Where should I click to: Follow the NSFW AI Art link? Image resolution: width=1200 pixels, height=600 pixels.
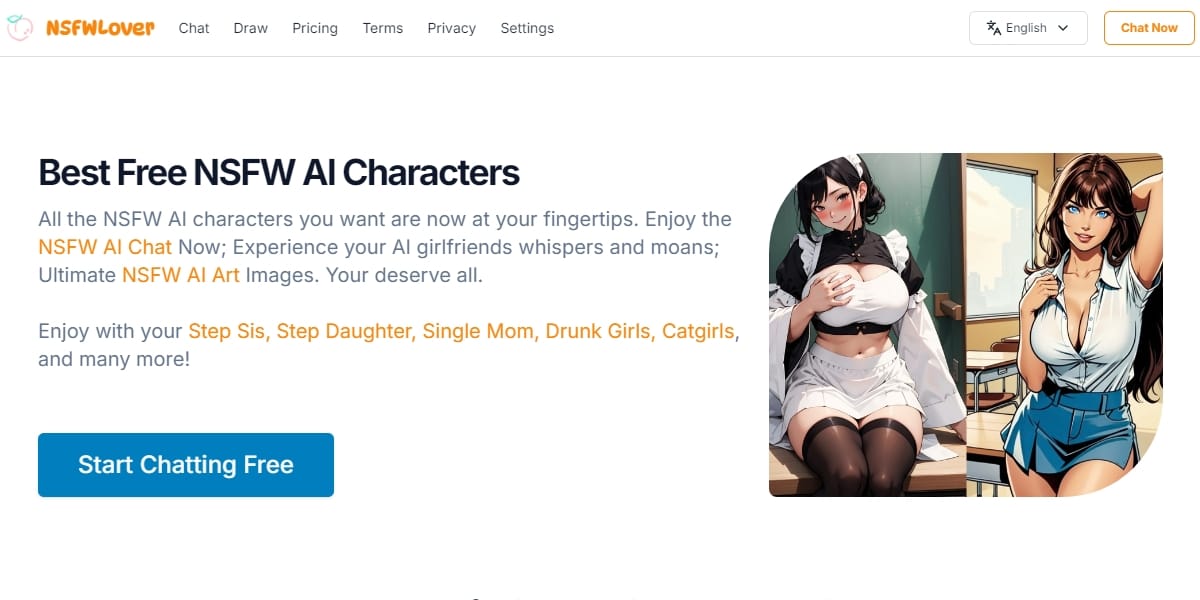(x=181, y=274)
